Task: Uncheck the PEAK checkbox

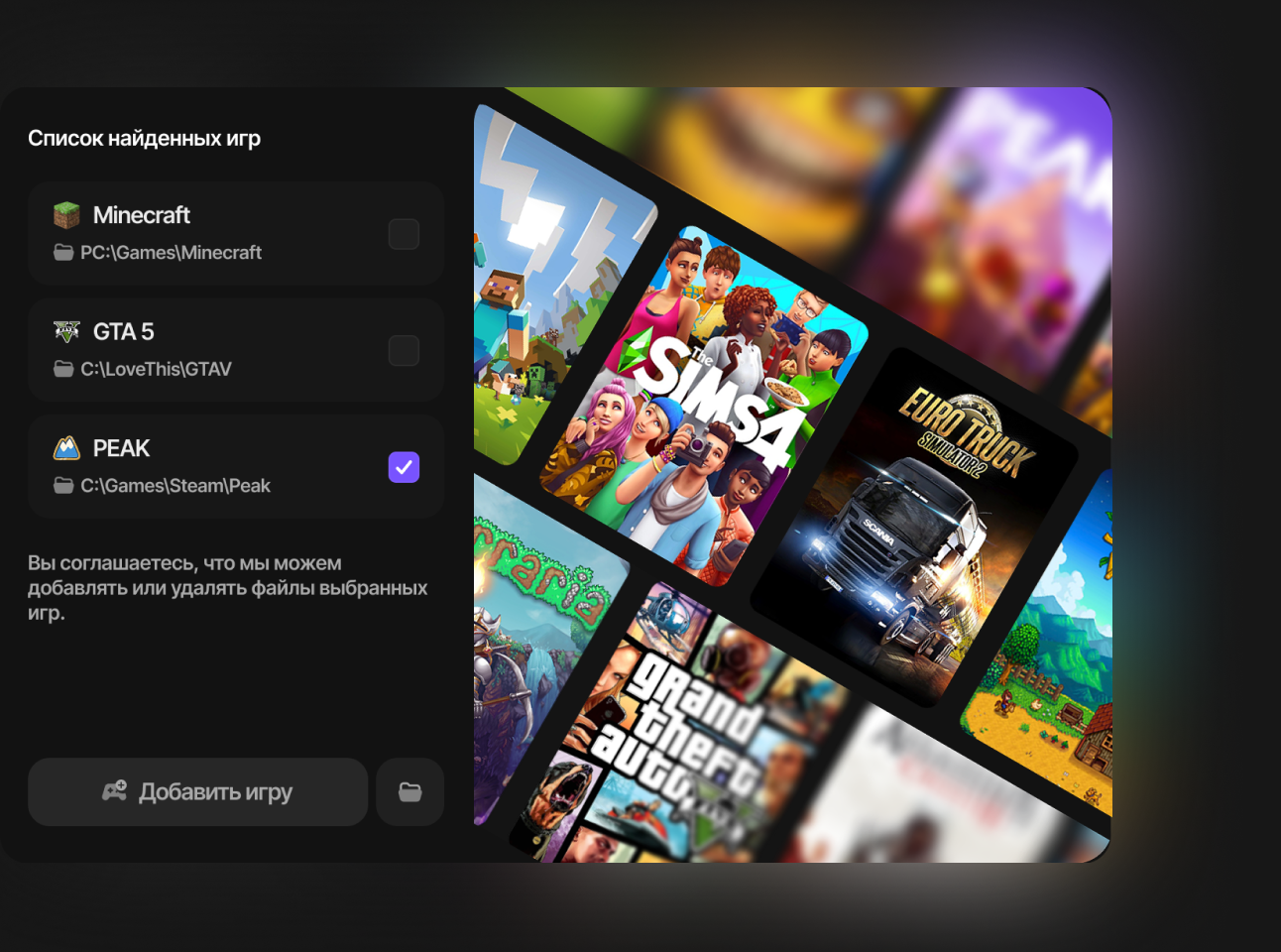Action: click(404, 467)
